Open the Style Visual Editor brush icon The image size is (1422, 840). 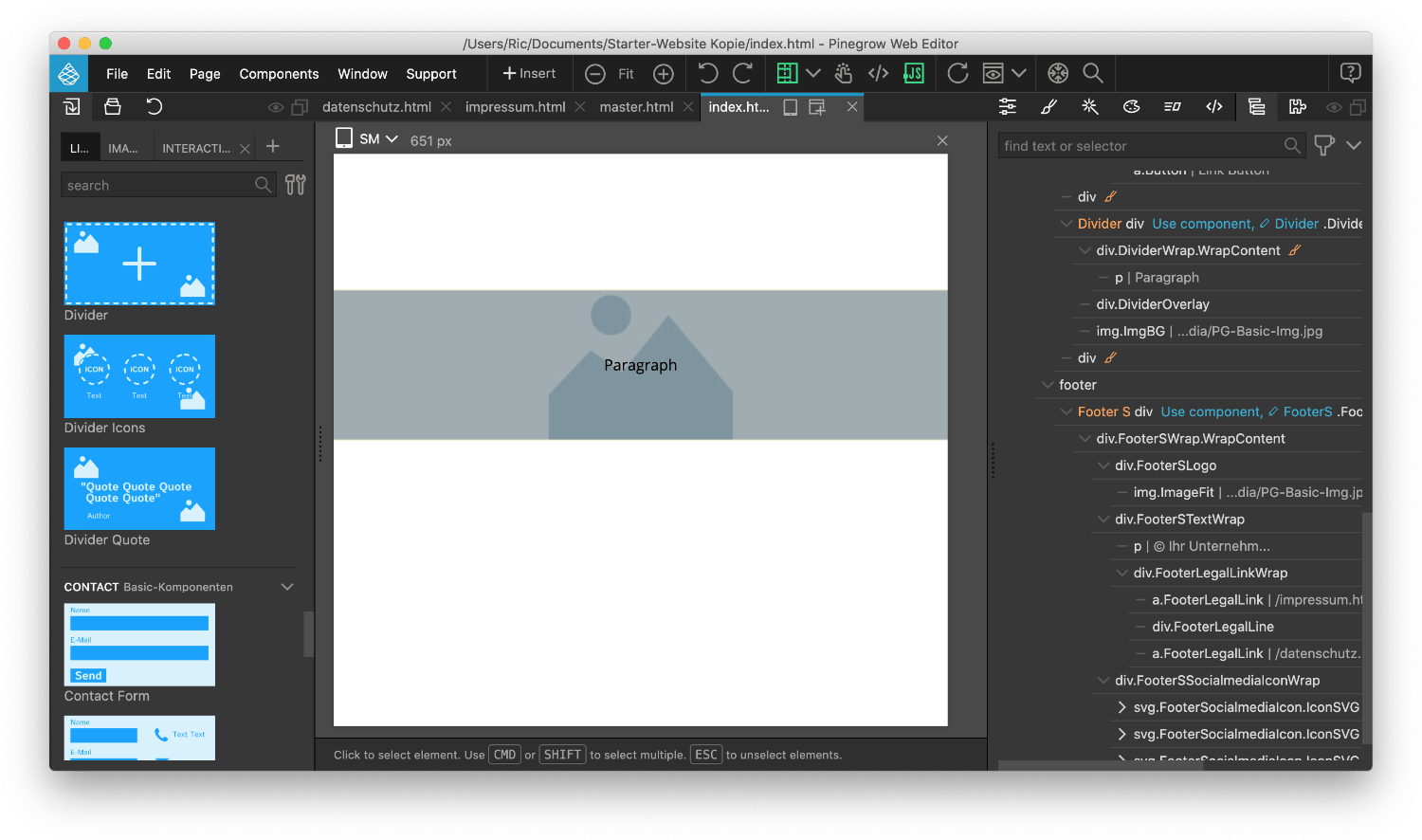1049,106
